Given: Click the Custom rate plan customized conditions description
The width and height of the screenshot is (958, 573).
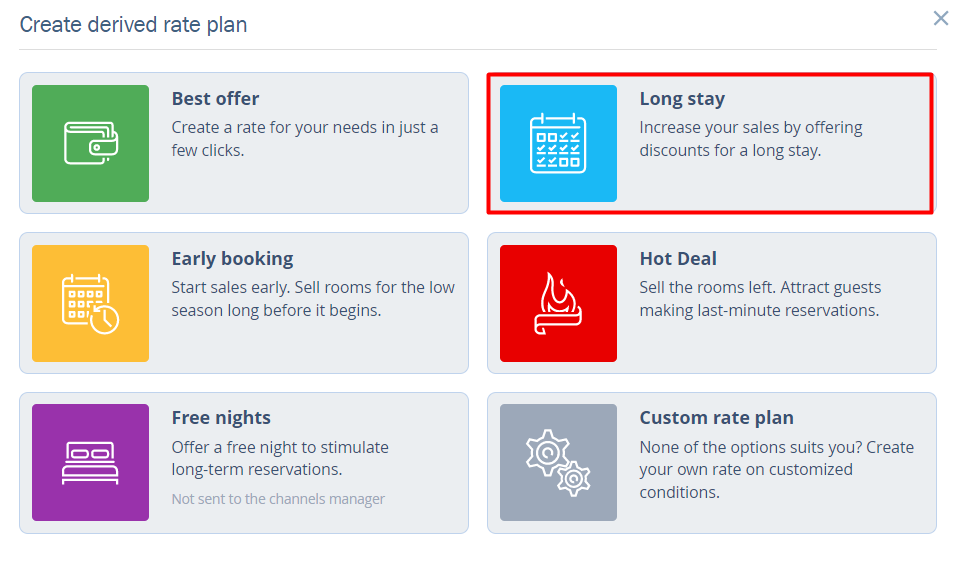Looking at the screenshot, I should click(776, 469).
